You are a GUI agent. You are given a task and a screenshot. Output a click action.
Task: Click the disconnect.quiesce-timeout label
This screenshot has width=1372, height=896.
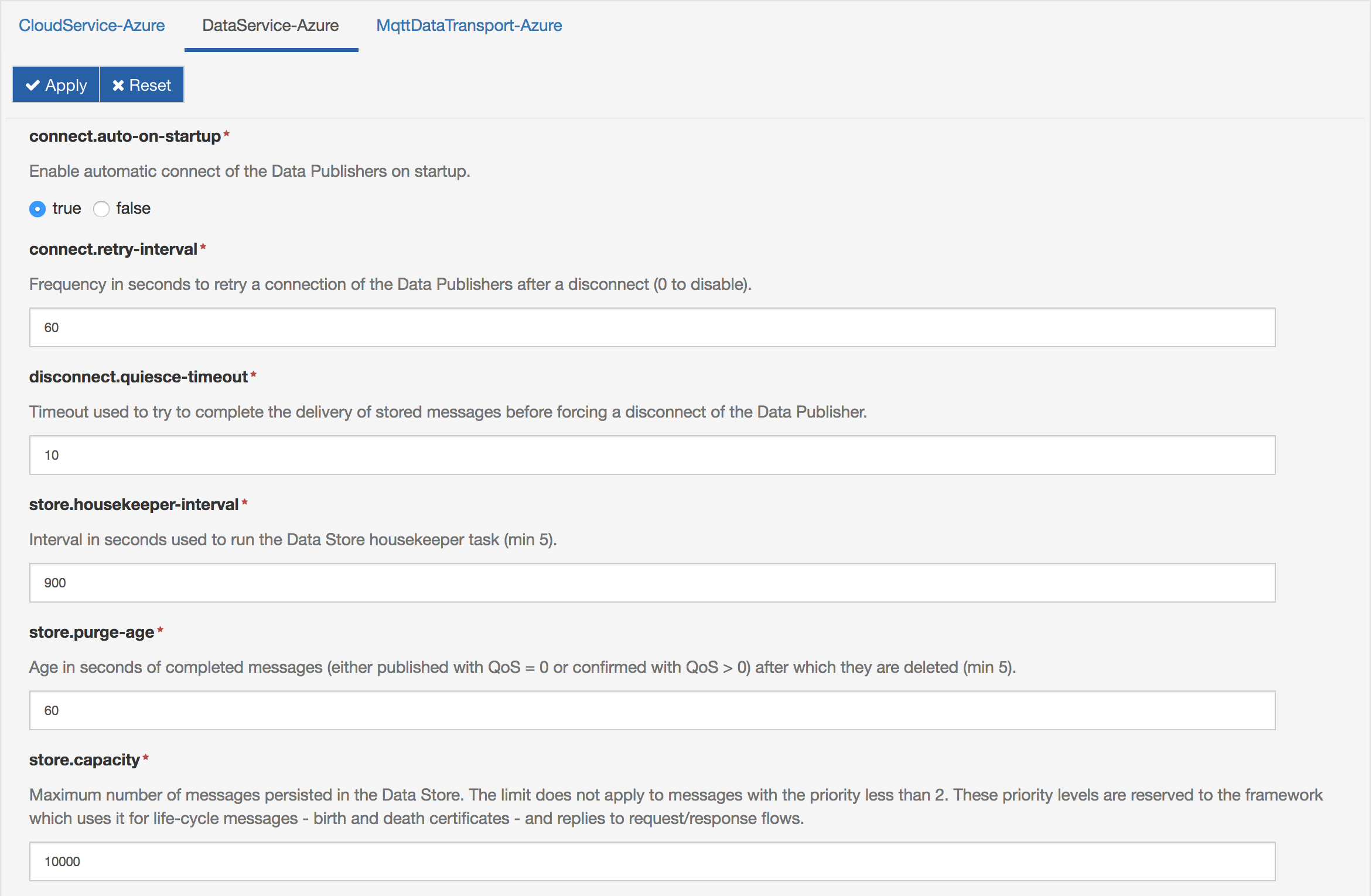tap(138, 377)
